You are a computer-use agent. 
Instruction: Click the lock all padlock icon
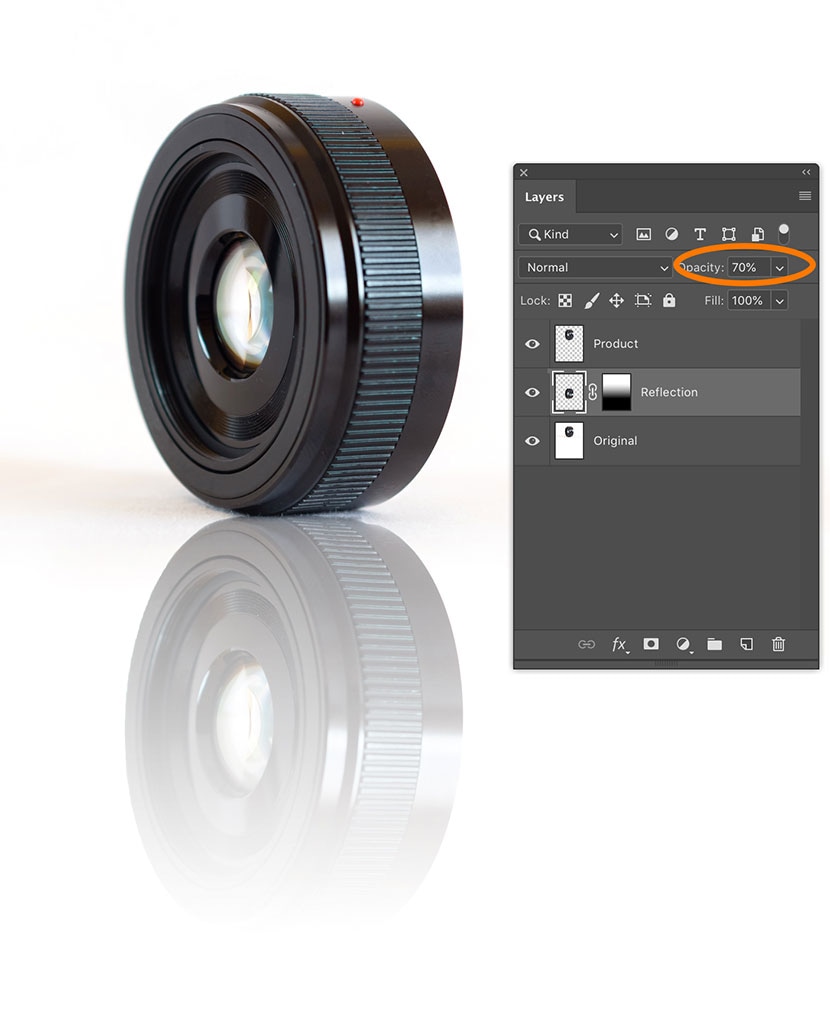point(669,300)
